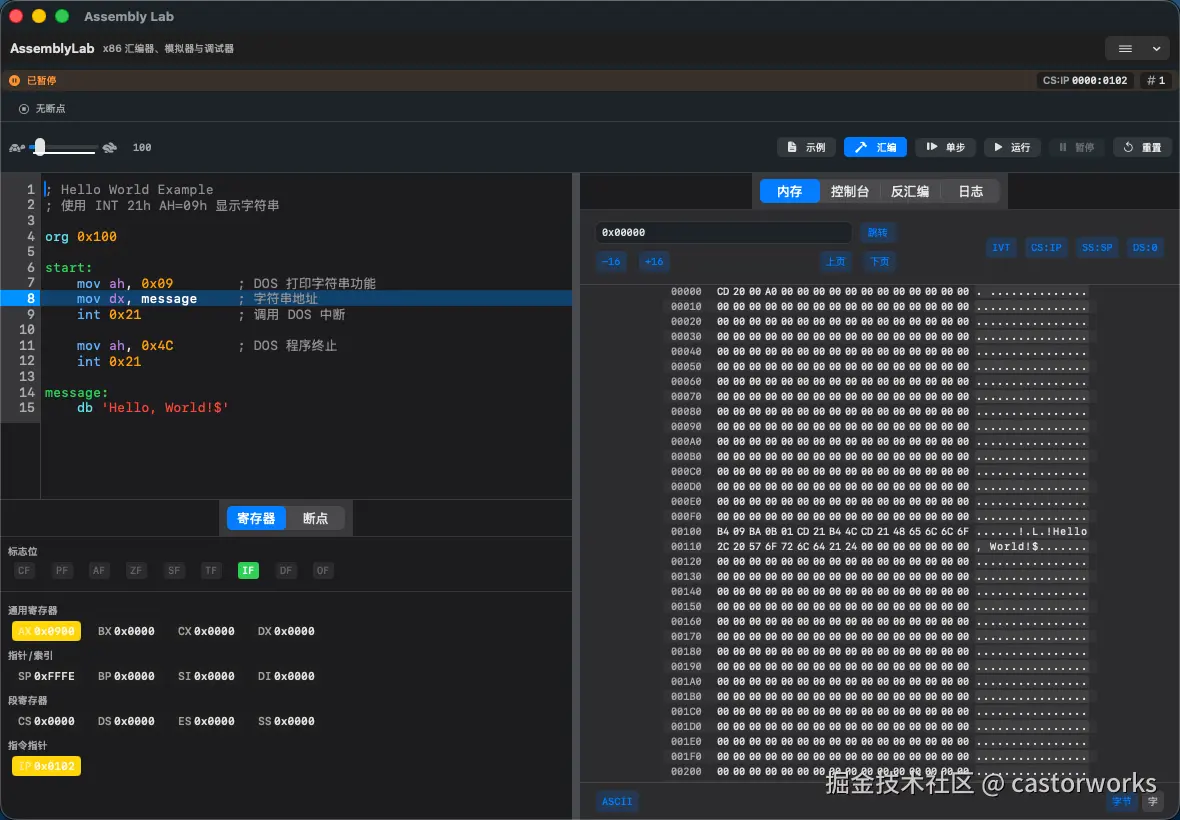Toggle the ASCII display button
The image size is (1180, 820).
pos(617,801)
